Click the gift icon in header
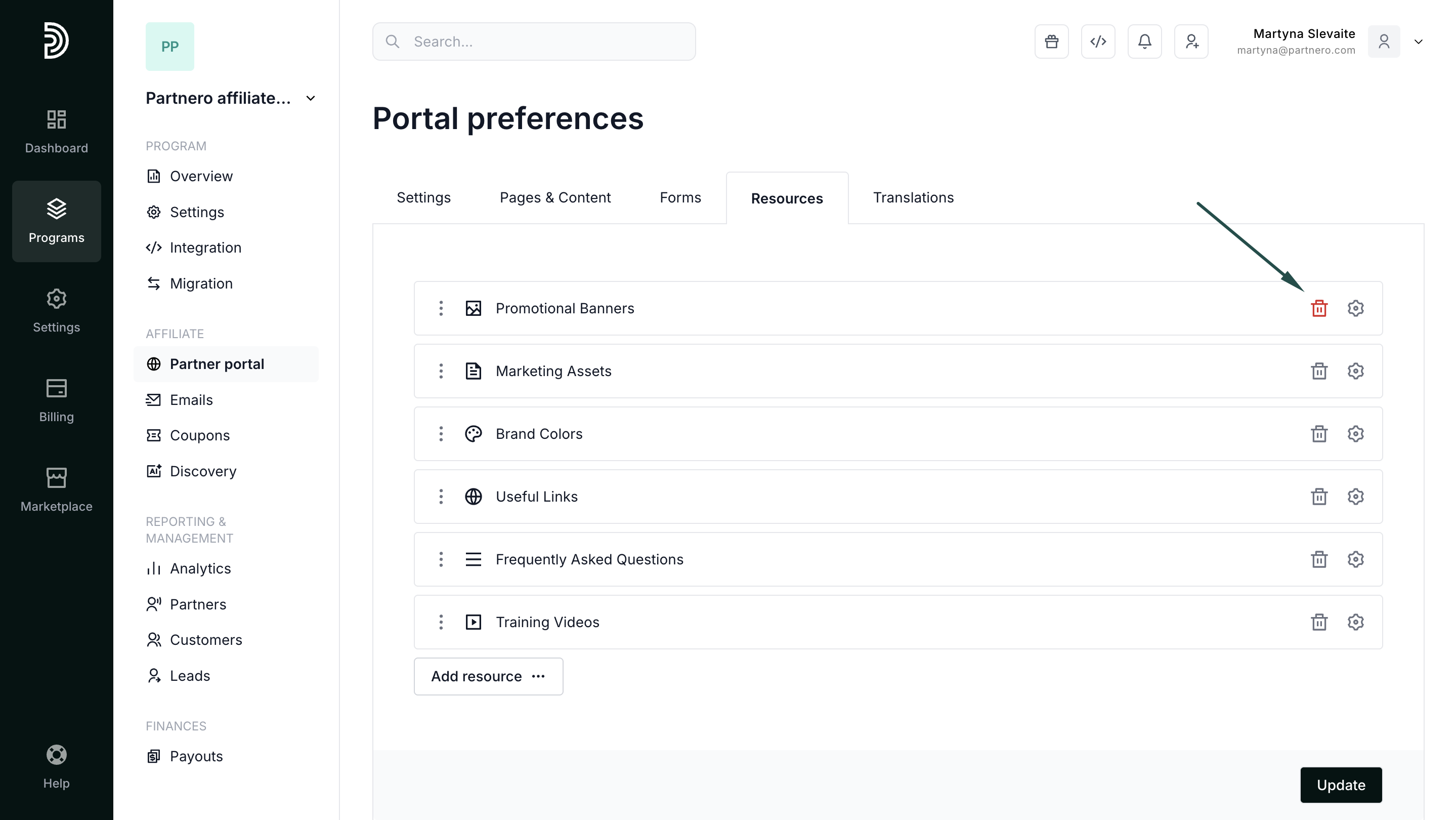The image size is (1456, 820). coord(1051,42)
